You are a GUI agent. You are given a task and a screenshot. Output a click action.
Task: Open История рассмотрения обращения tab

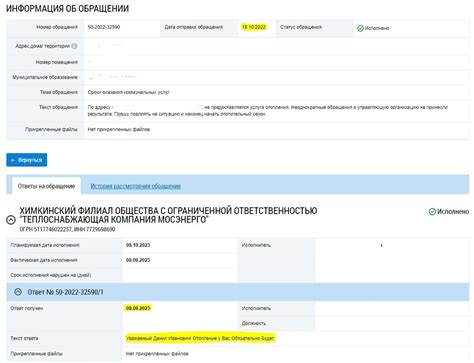[x=136, y=186]
